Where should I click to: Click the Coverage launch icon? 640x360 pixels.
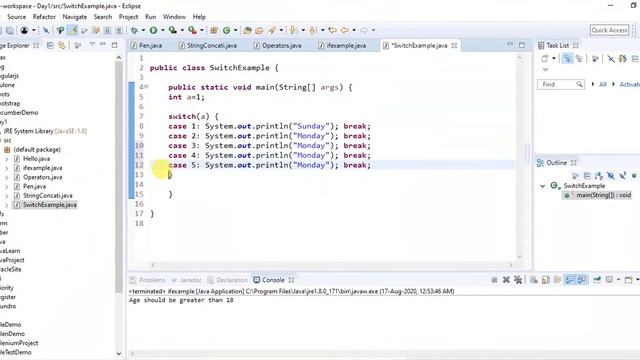pos(173,30)
